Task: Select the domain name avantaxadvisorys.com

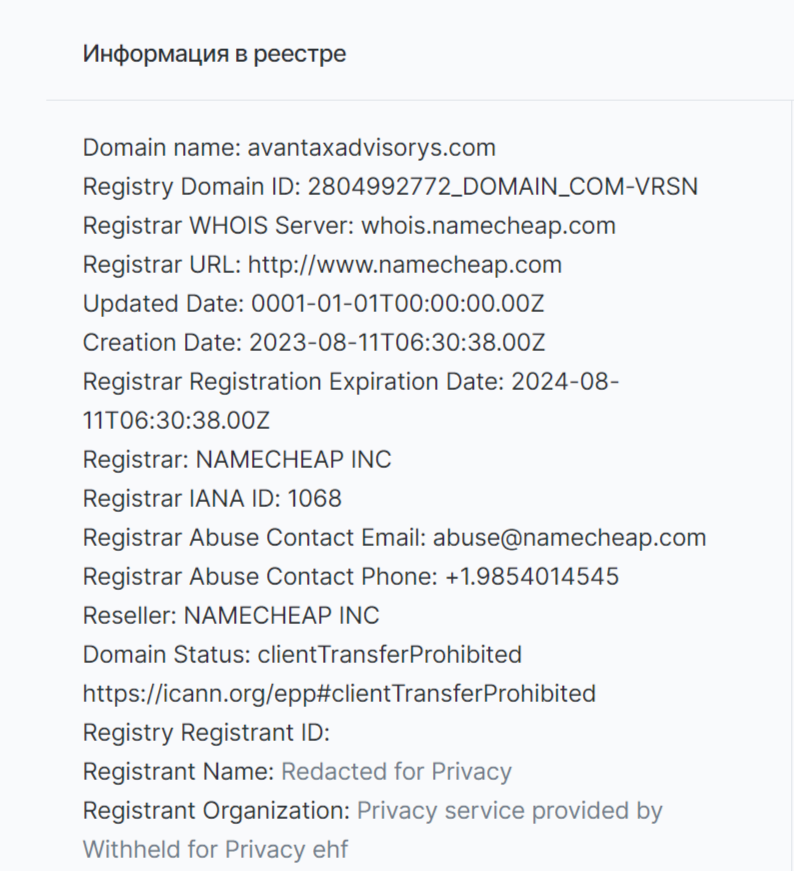Action: click(x=371, y=148)
